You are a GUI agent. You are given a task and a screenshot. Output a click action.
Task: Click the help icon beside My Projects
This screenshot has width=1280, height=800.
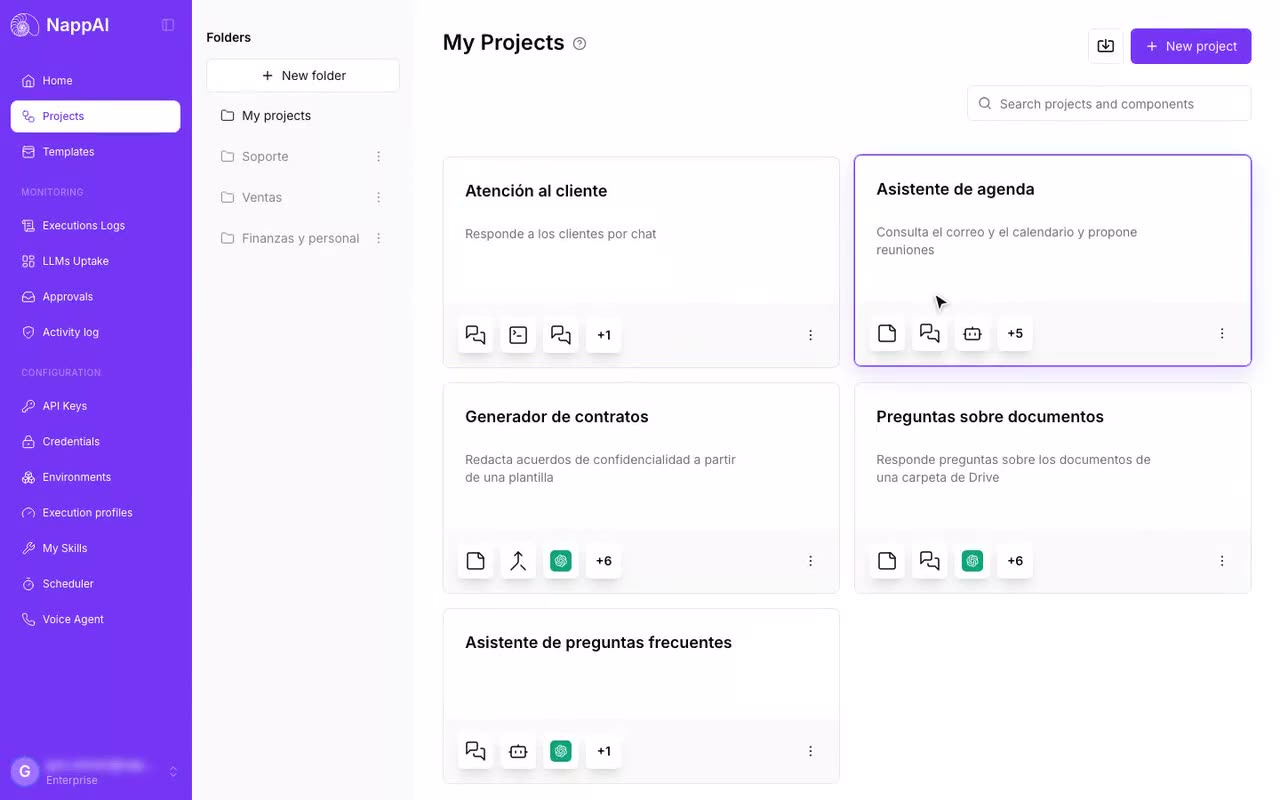click(x=579, y=43)
